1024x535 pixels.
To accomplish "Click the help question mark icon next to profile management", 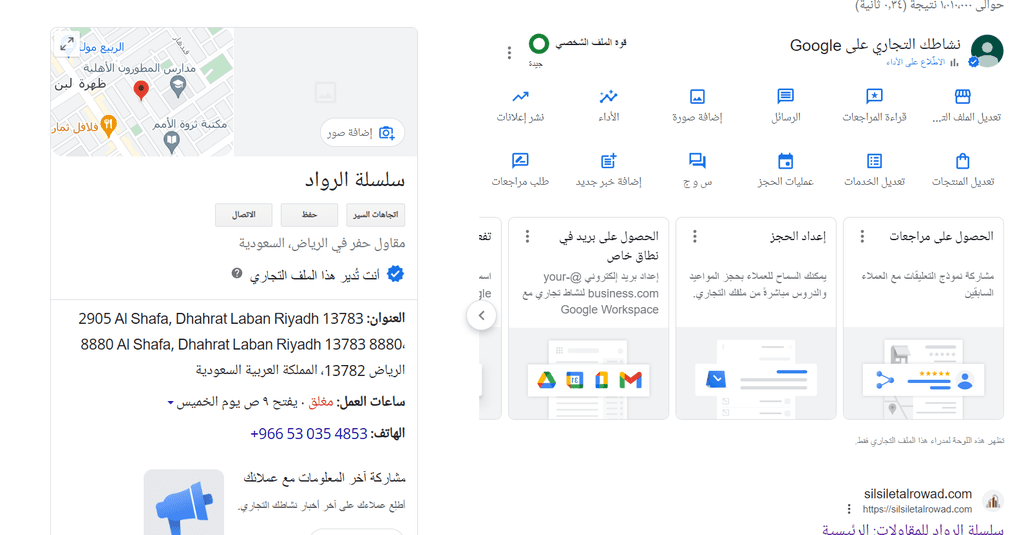I will tap(237, 273).
